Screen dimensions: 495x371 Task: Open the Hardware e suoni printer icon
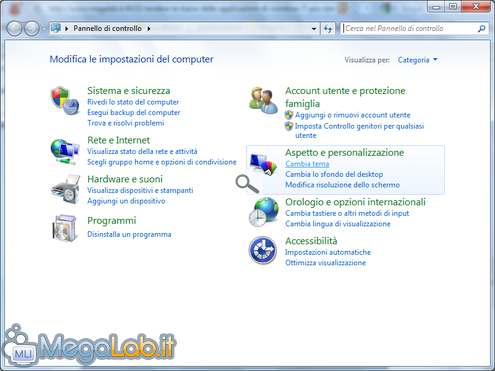[65, 189]
